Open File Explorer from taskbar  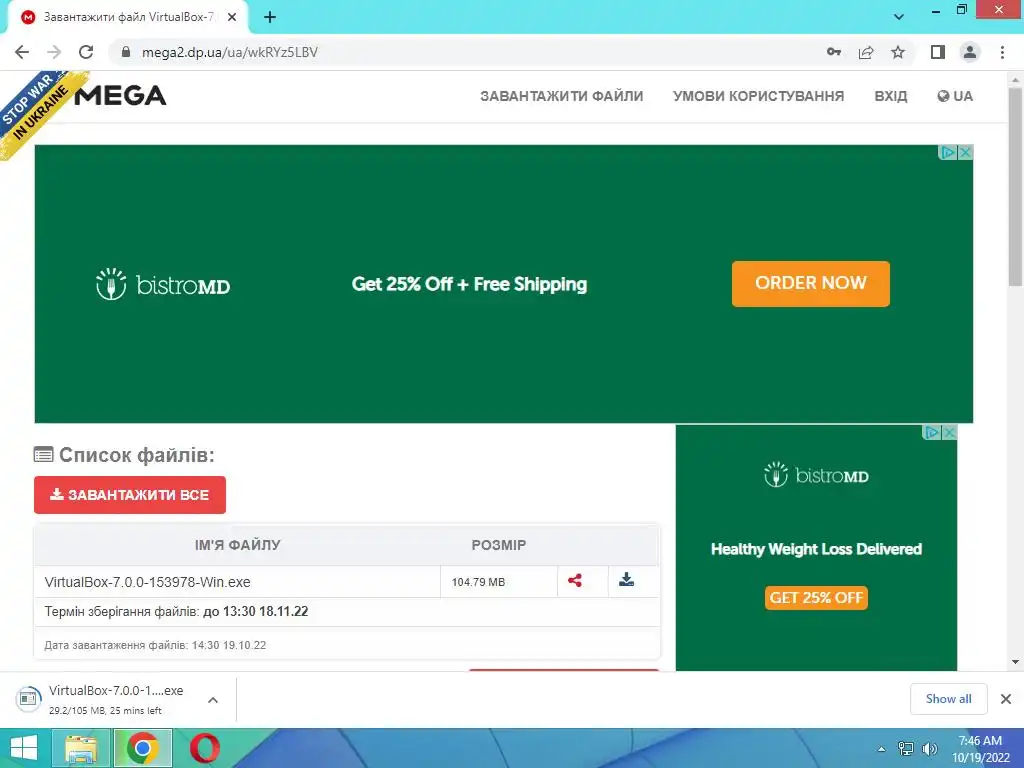tap(80, 748)
